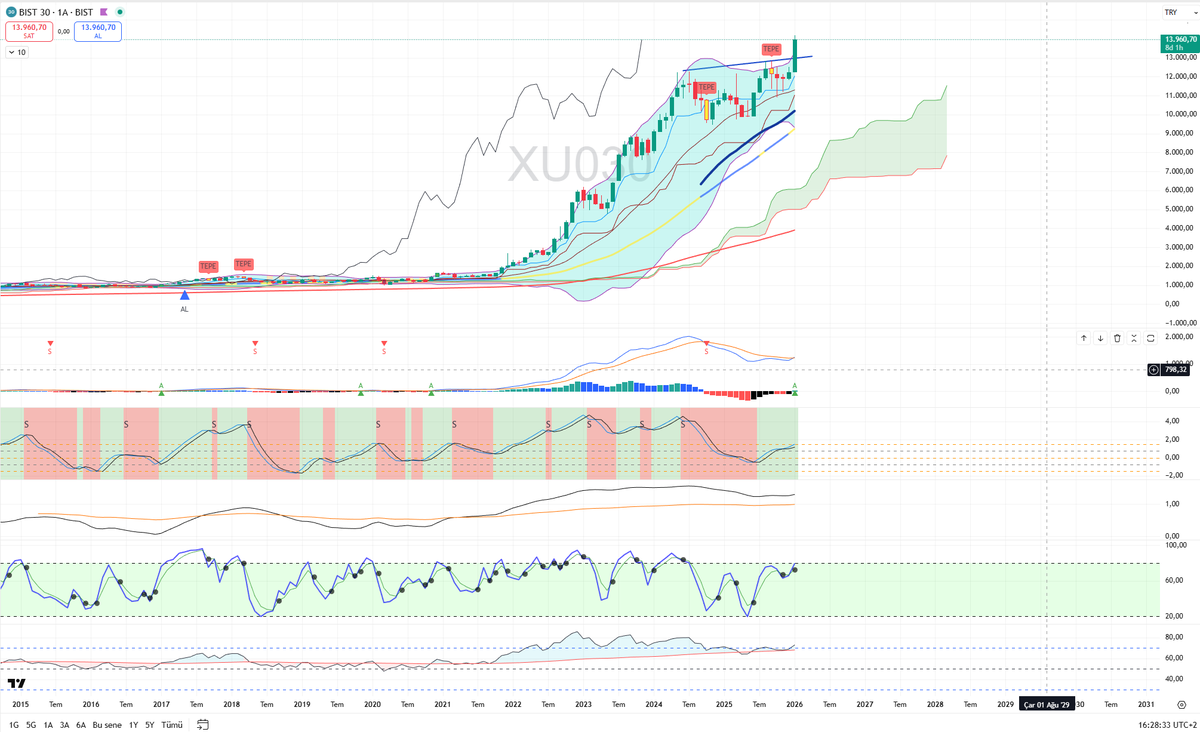Click the green A buy marker near 2026
The image size is (1200, 732).
[x=795, y=388]
